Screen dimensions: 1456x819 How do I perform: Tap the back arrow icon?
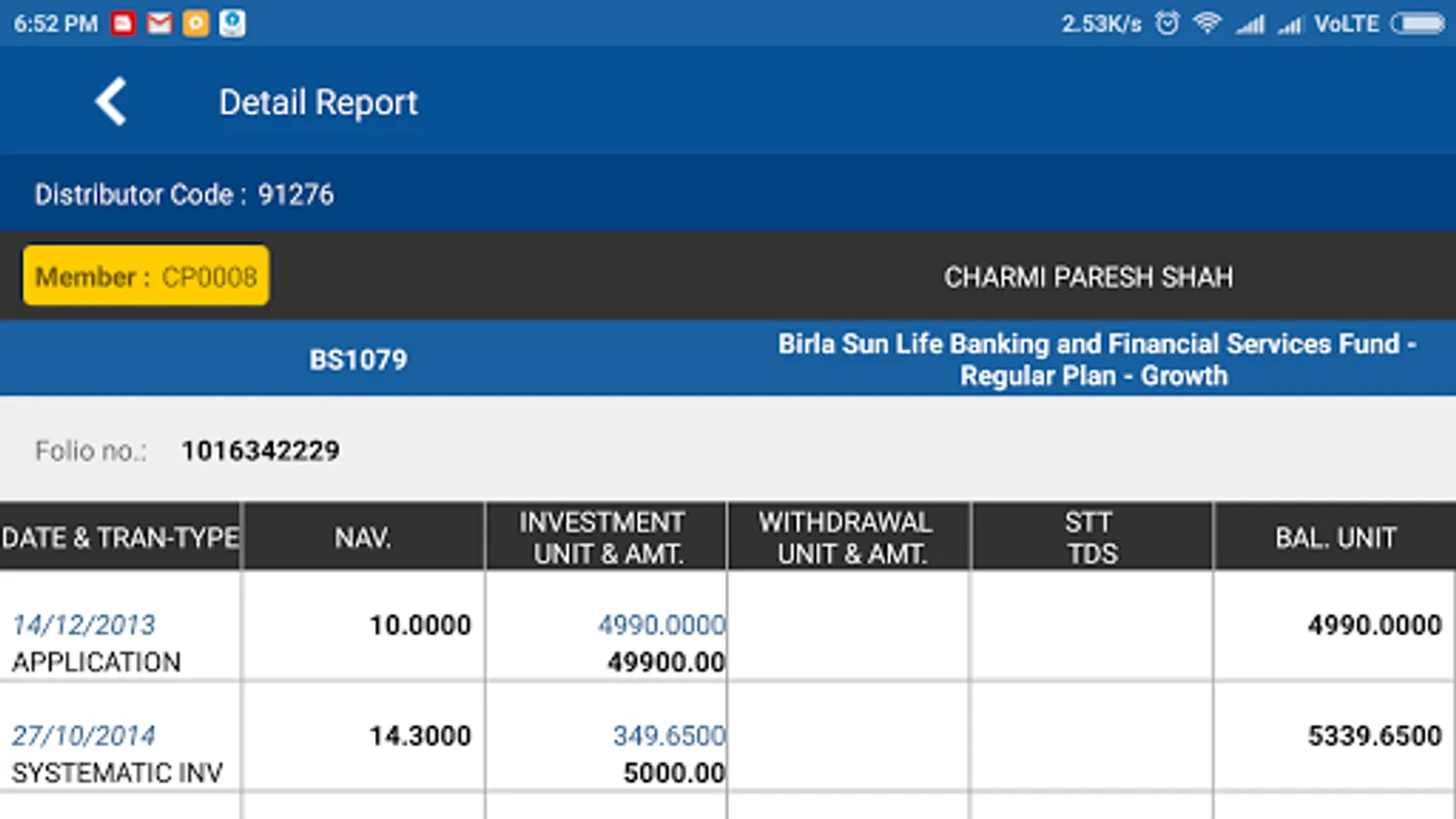coord(111,101)
